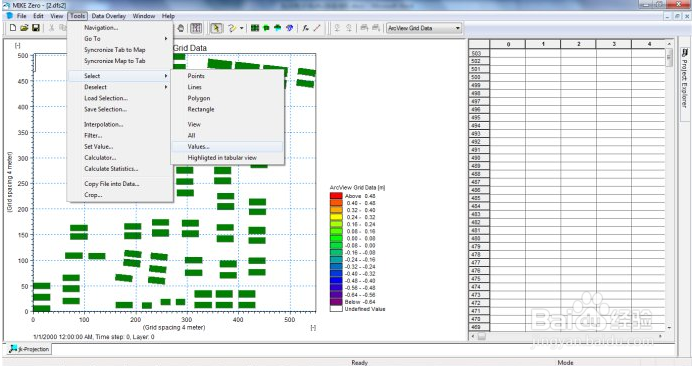The image size is (692, 366).
Task: Click the diagonal line draw tool icon
Action: 317,28
